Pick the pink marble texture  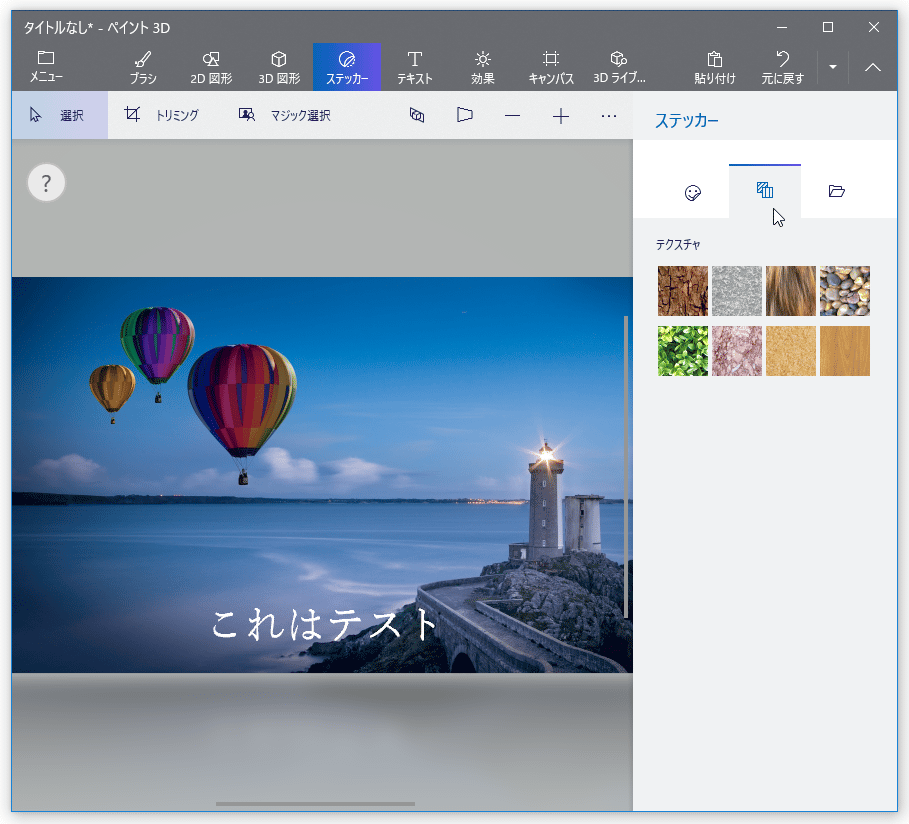[737, 351]
